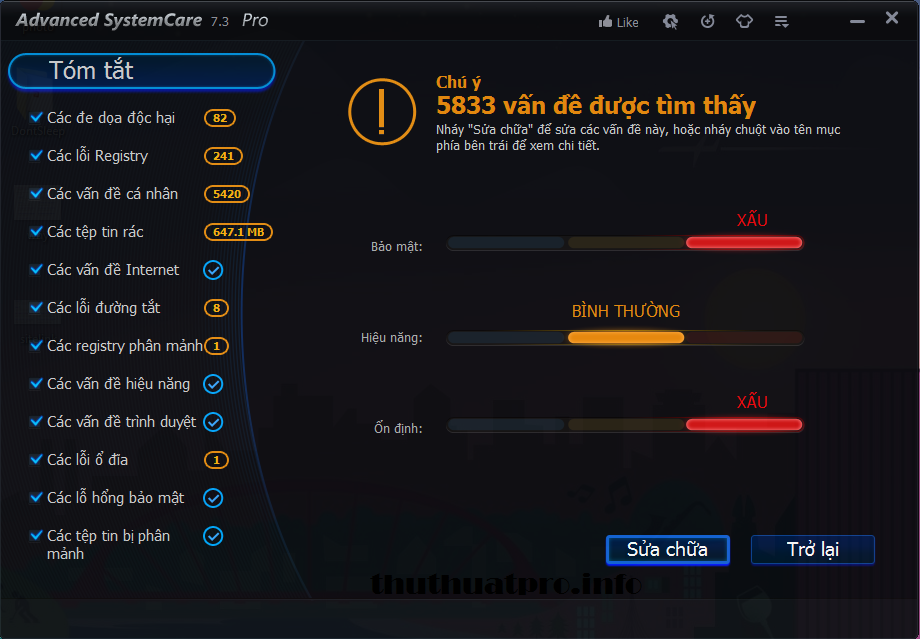Uncheck Các vấn đề hiệu năng checkbox
Viewport: 920px width, 639px height.
[x=36, y=384]
